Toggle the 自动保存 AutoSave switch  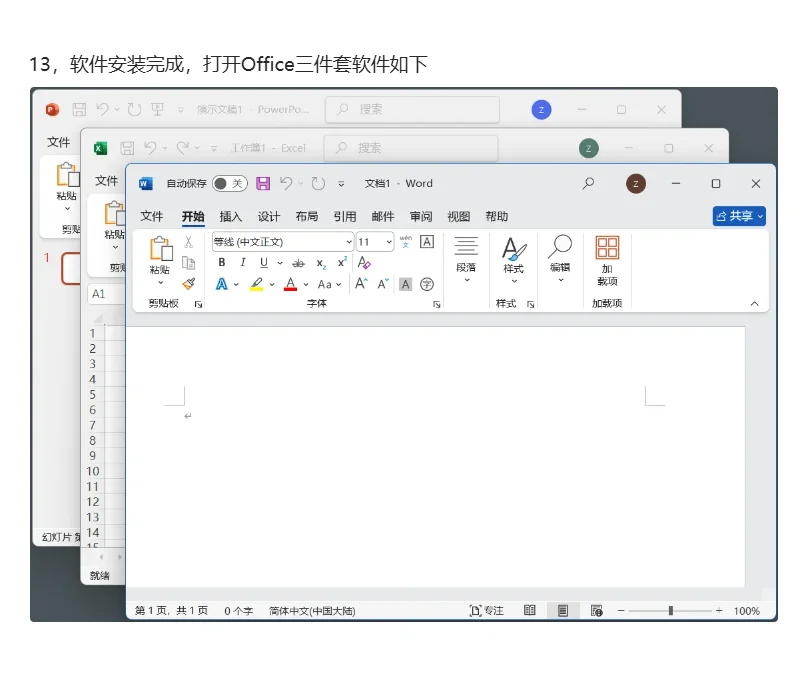click(228, 184)
